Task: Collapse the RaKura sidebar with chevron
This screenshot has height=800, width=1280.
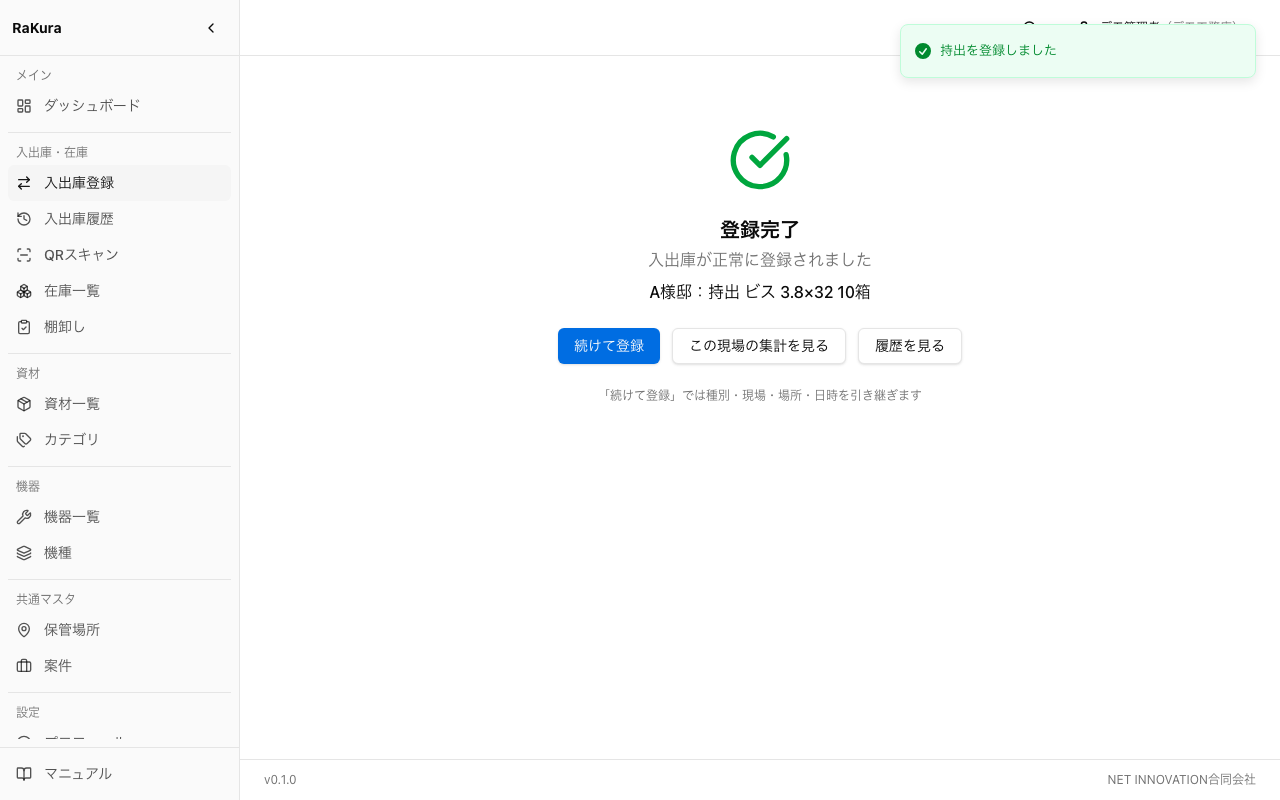Action: 211,28
